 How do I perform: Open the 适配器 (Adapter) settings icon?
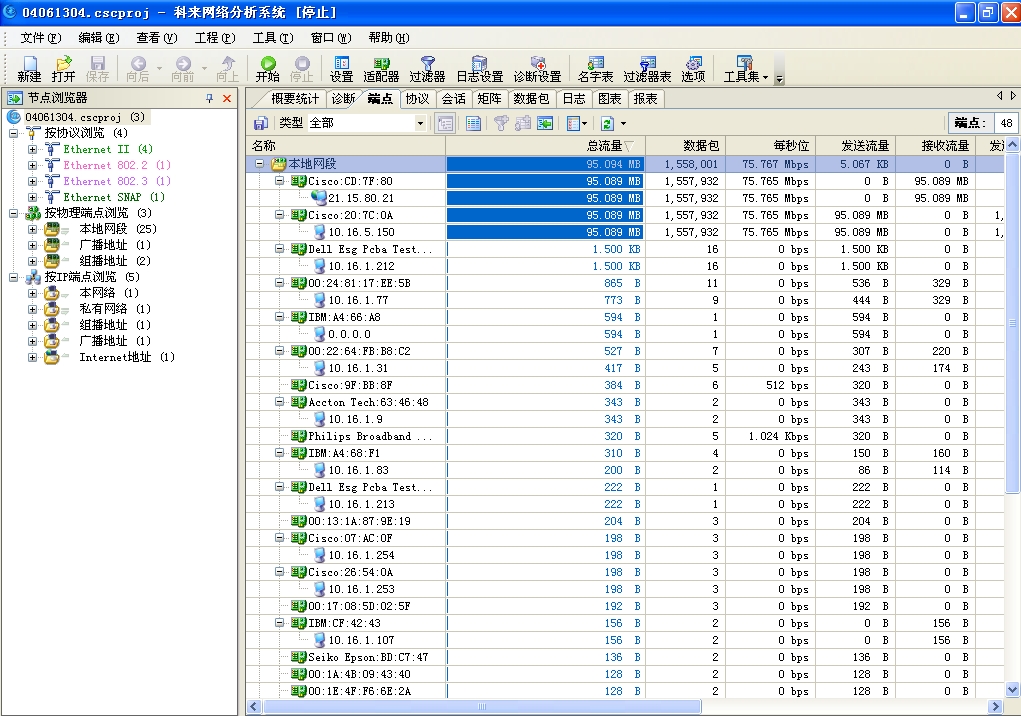point(381,68)
